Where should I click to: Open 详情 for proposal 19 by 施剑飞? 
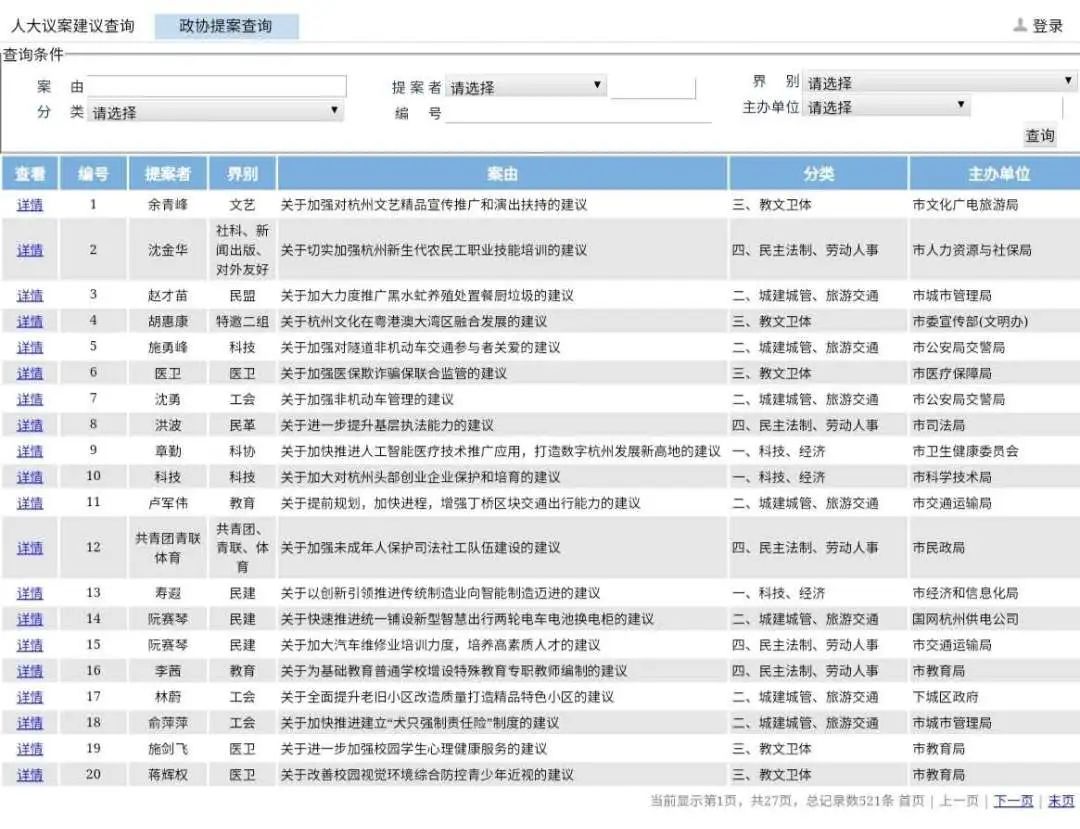click(30, 748)
